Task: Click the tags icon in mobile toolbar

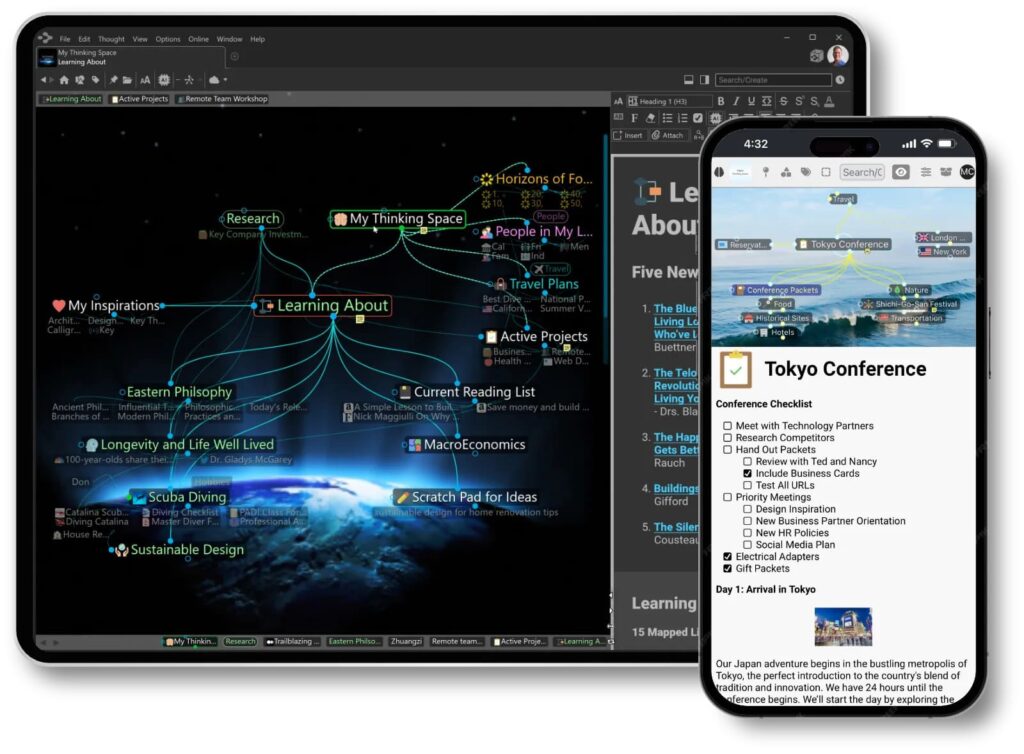Action: [x=806, y=172]
